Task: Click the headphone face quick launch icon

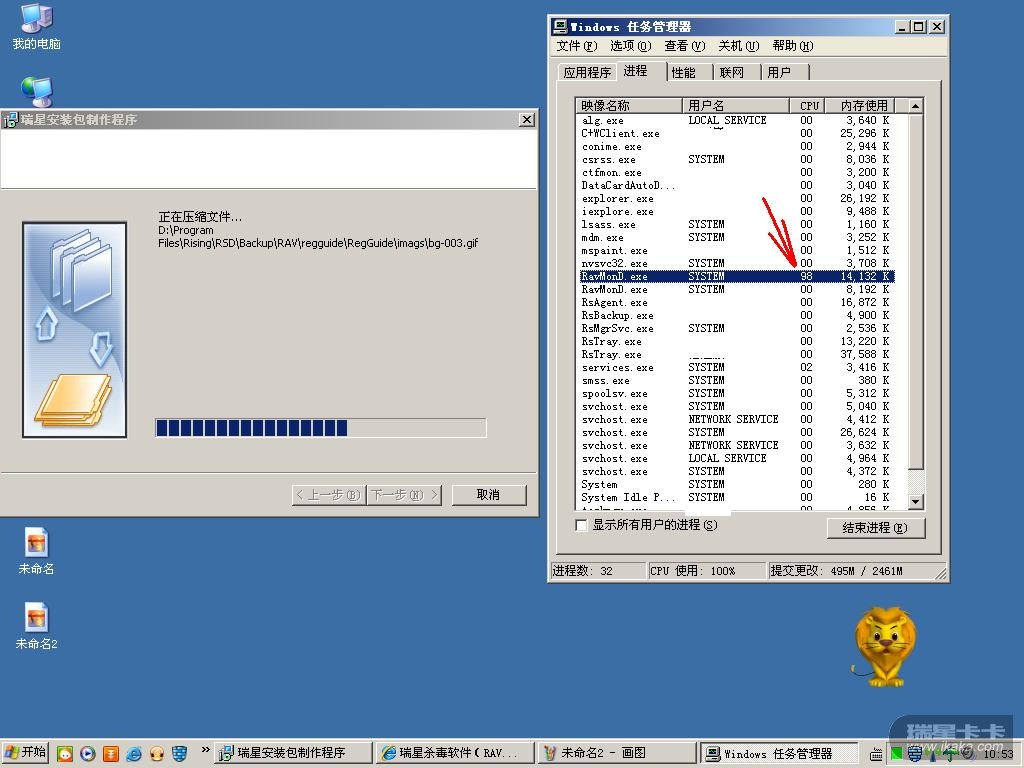Action: pos(157,753)
